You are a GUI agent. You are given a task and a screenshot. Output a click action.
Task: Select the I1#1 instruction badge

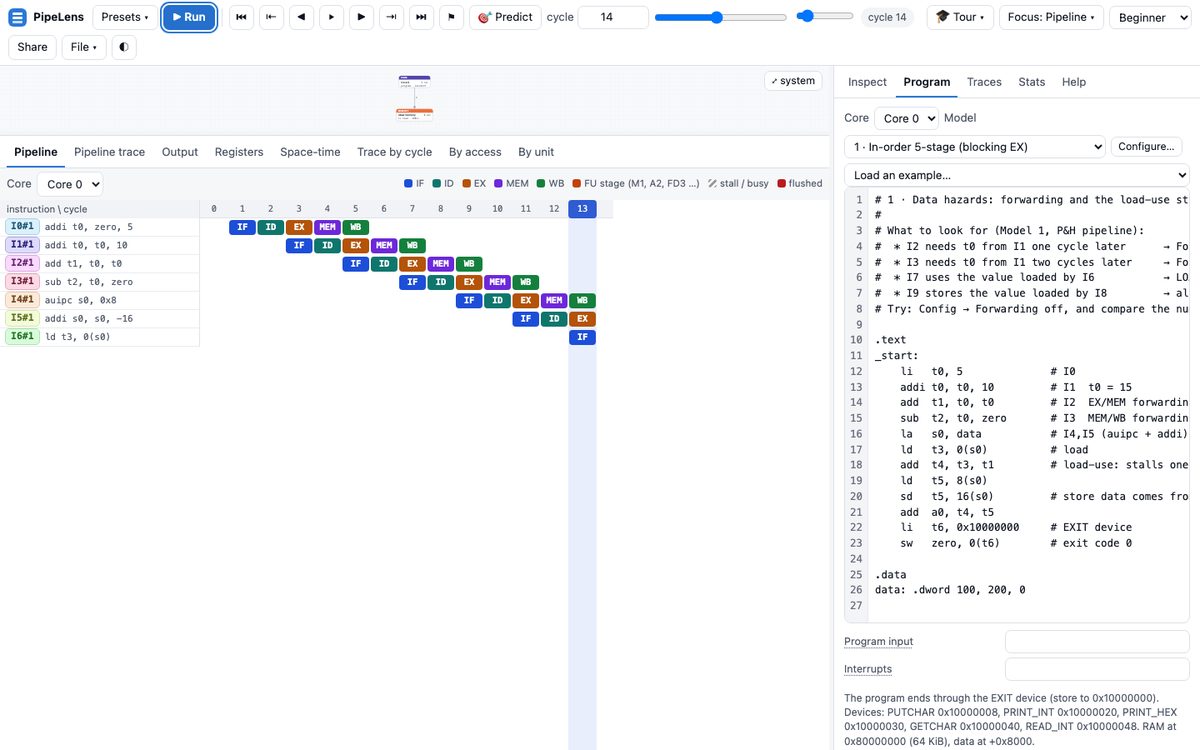click(22, 245)
